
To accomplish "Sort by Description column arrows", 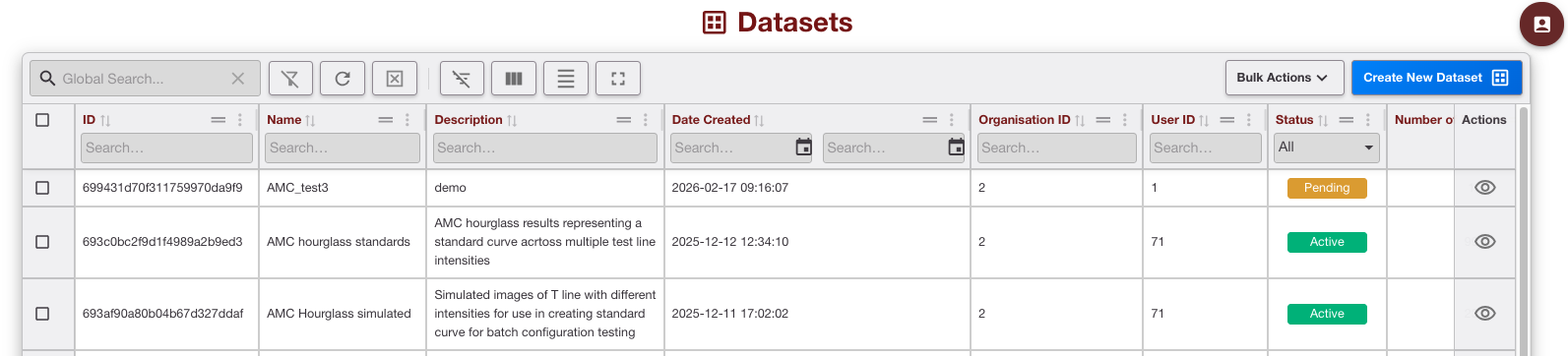I will [x=512, y=120].
